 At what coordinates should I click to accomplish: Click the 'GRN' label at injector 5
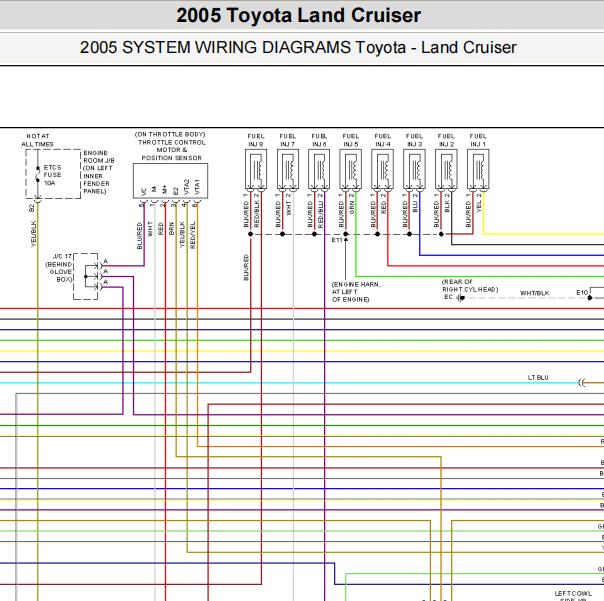[351, 208]
